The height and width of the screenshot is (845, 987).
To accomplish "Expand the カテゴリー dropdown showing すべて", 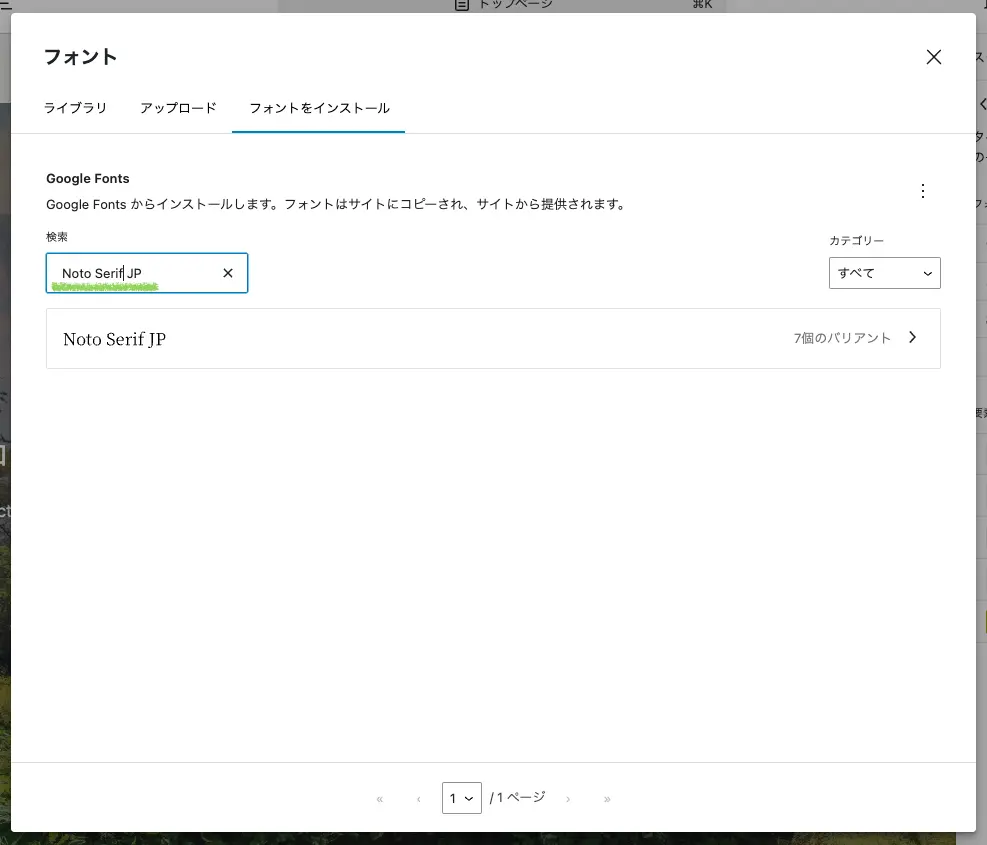I will [x=884, y=273].
